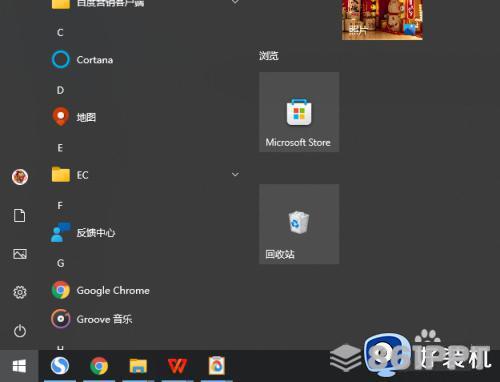Open Pictures from Start sidebar
Image resolution: width=500 pixels, height=382 pixels.
click(20, 254)
